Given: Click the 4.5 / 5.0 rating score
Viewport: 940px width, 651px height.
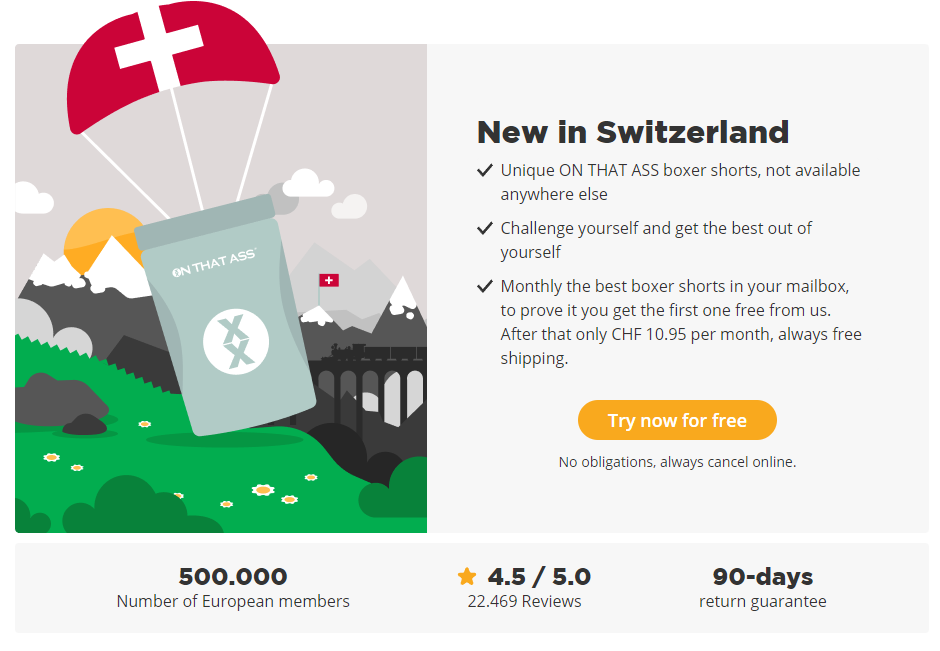Looking at the screenshot, I should [x=539, y=577].
